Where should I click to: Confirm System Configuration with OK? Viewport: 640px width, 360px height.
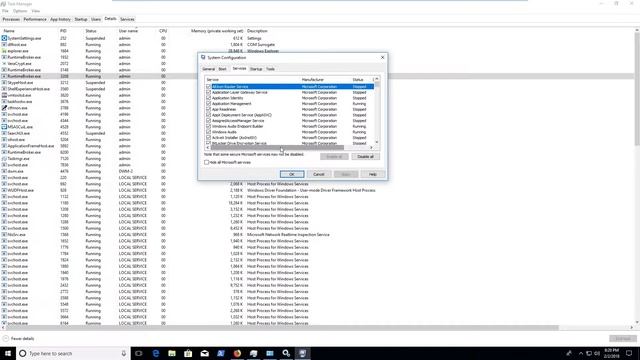292,174
